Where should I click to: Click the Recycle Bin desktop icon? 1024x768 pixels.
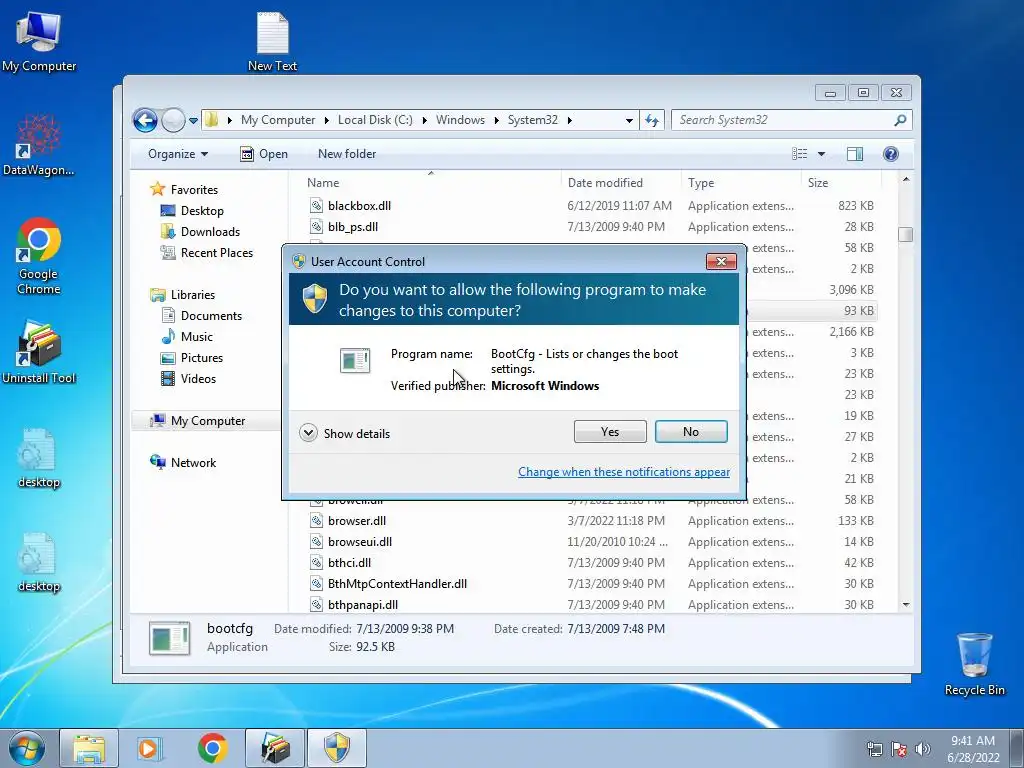tap(974, 664)
